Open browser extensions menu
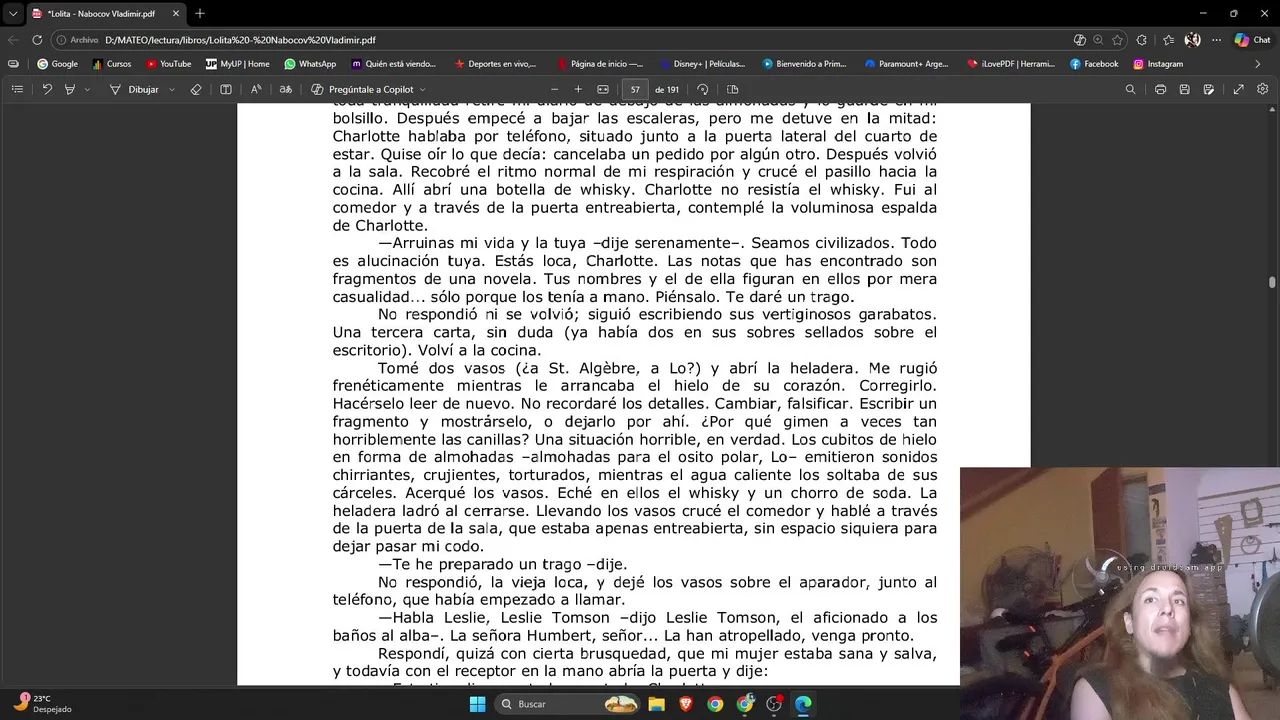 [1142, 40]
